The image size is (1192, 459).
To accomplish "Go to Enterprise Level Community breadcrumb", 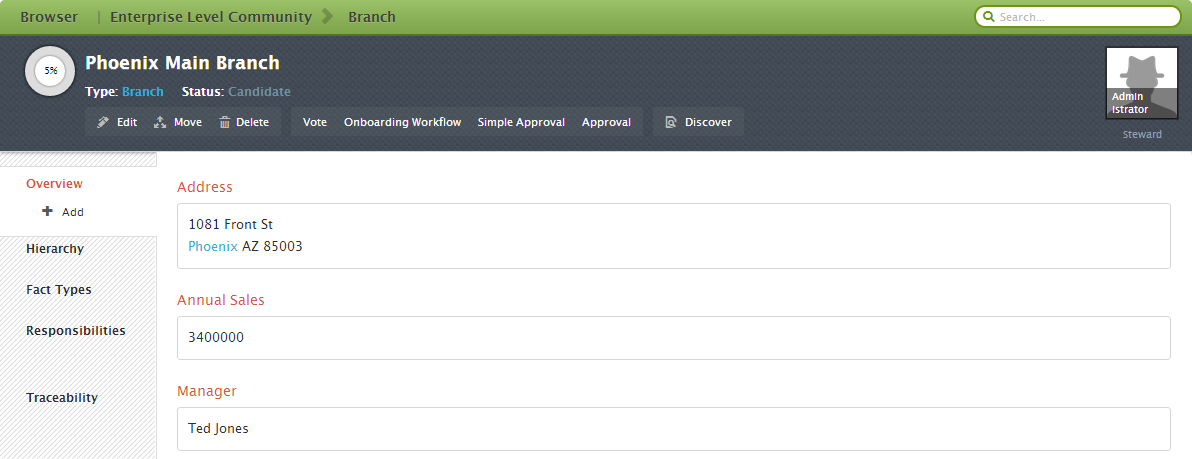I will (x=211, y=17).
